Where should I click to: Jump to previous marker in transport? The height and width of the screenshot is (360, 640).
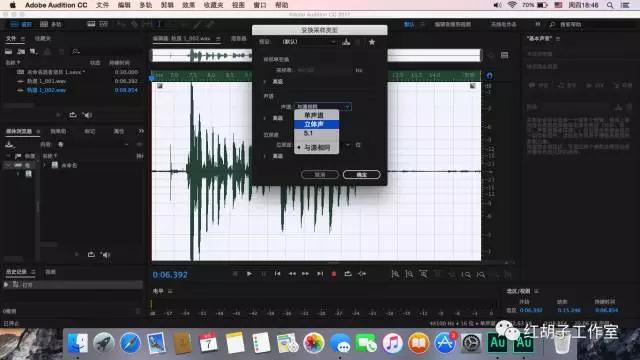[278, 274]
